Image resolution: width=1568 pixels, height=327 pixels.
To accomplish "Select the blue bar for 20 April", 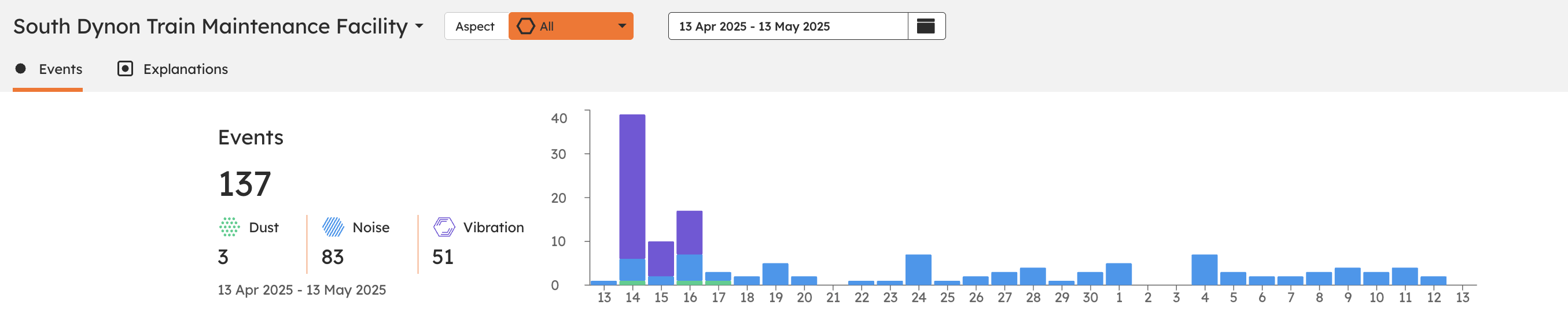I will 804,281.
